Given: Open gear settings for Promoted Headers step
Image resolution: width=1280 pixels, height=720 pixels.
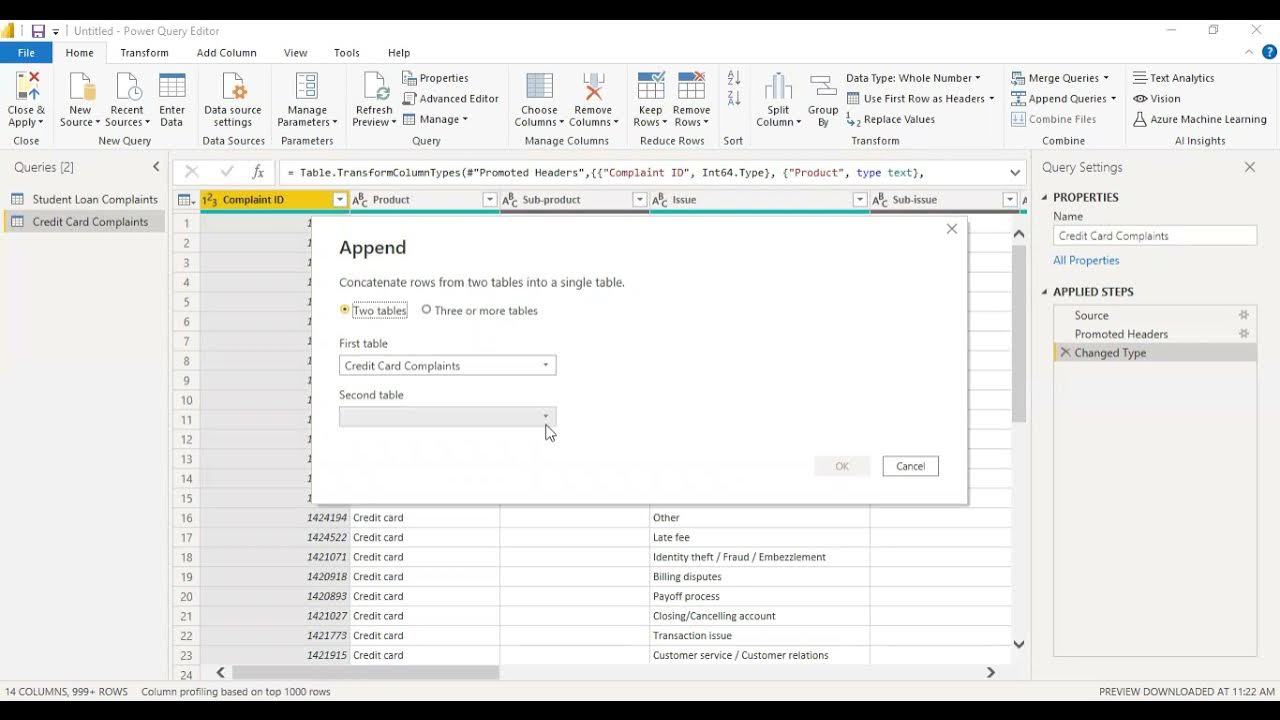Looking at the screenshot, I should tap(1244, 334).
